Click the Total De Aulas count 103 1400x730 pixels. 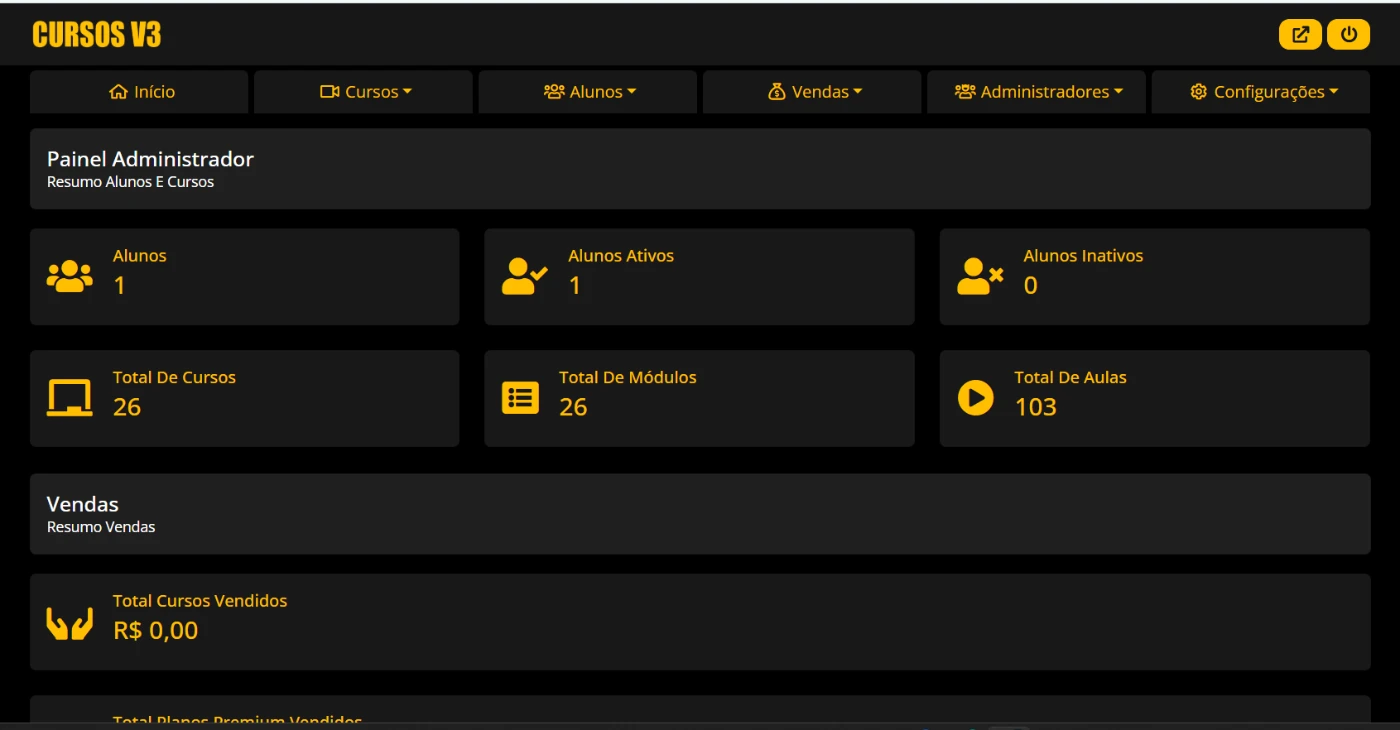[x=1035, y=407]
